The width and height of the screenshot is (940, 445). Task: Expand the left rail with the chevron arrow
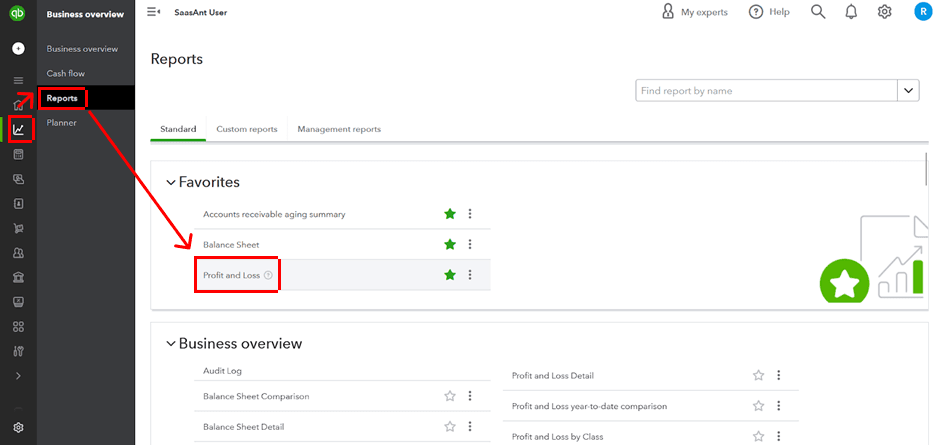tap(18, 376)
